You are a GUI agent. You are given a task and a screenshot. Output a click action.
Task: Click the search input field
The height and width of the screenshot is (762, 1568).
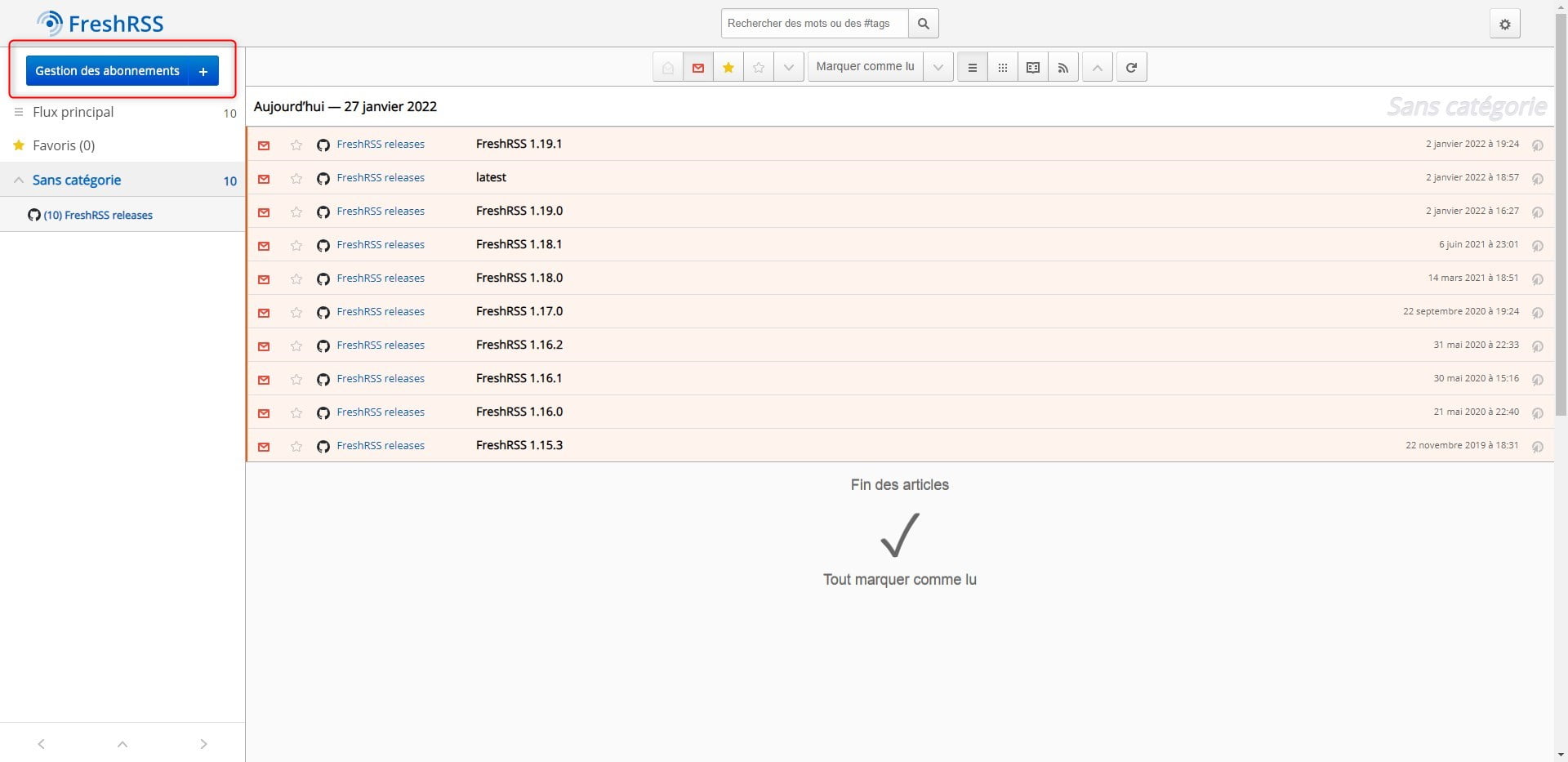tap(814, 24)
